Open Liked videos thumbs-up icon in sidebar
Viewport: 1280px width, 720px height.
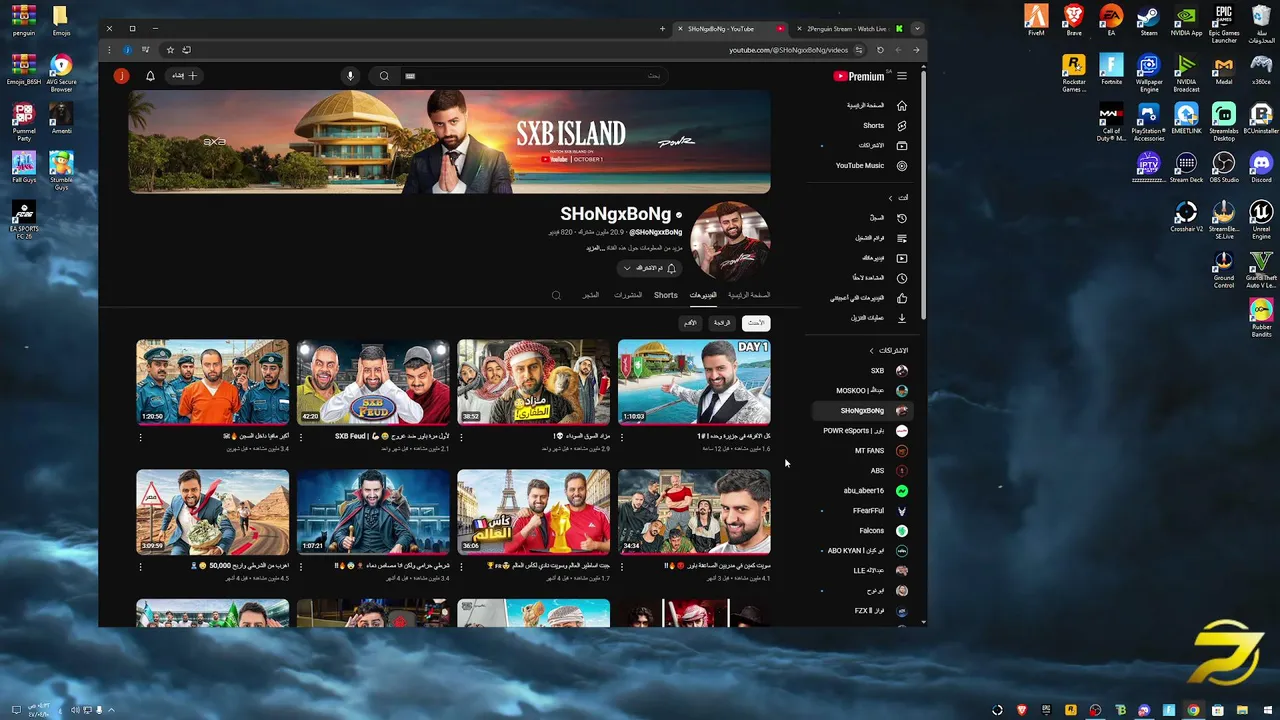902,298
